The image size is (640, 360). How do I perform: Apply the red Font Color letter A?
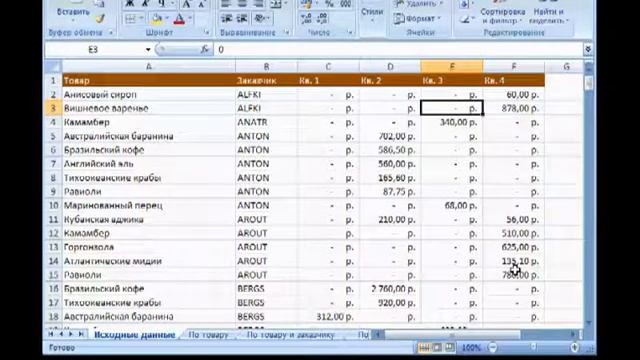tap(180, 19)
